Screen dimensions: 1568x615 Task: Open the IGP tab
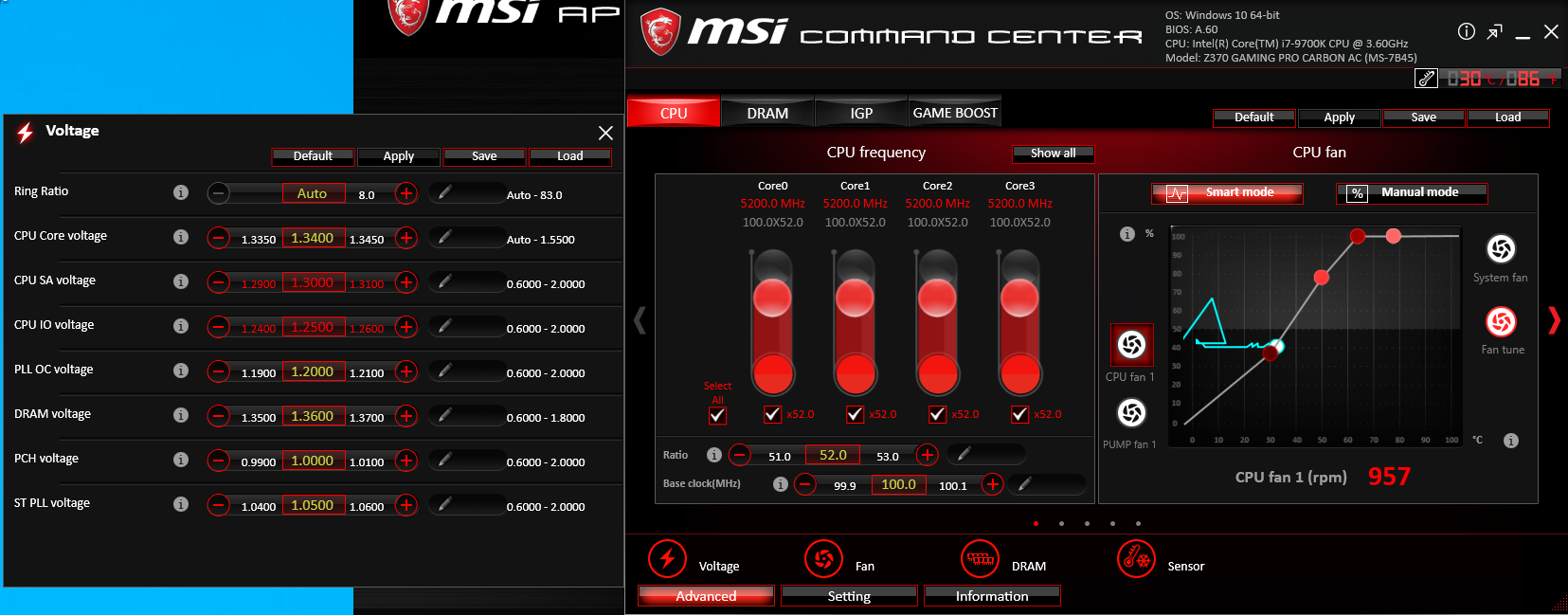861,113
